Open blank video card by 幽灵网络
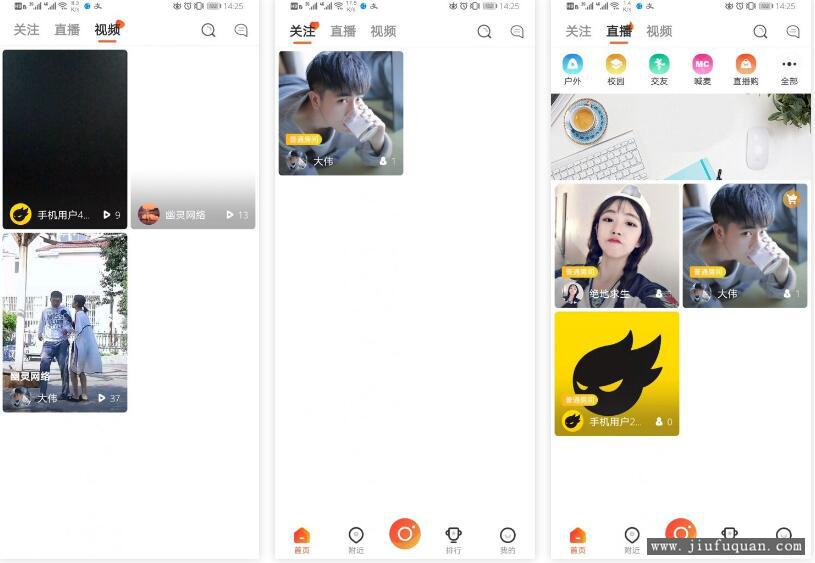Image resolution: width=815 pixels, height=563 pixels. tap(193, 139)
